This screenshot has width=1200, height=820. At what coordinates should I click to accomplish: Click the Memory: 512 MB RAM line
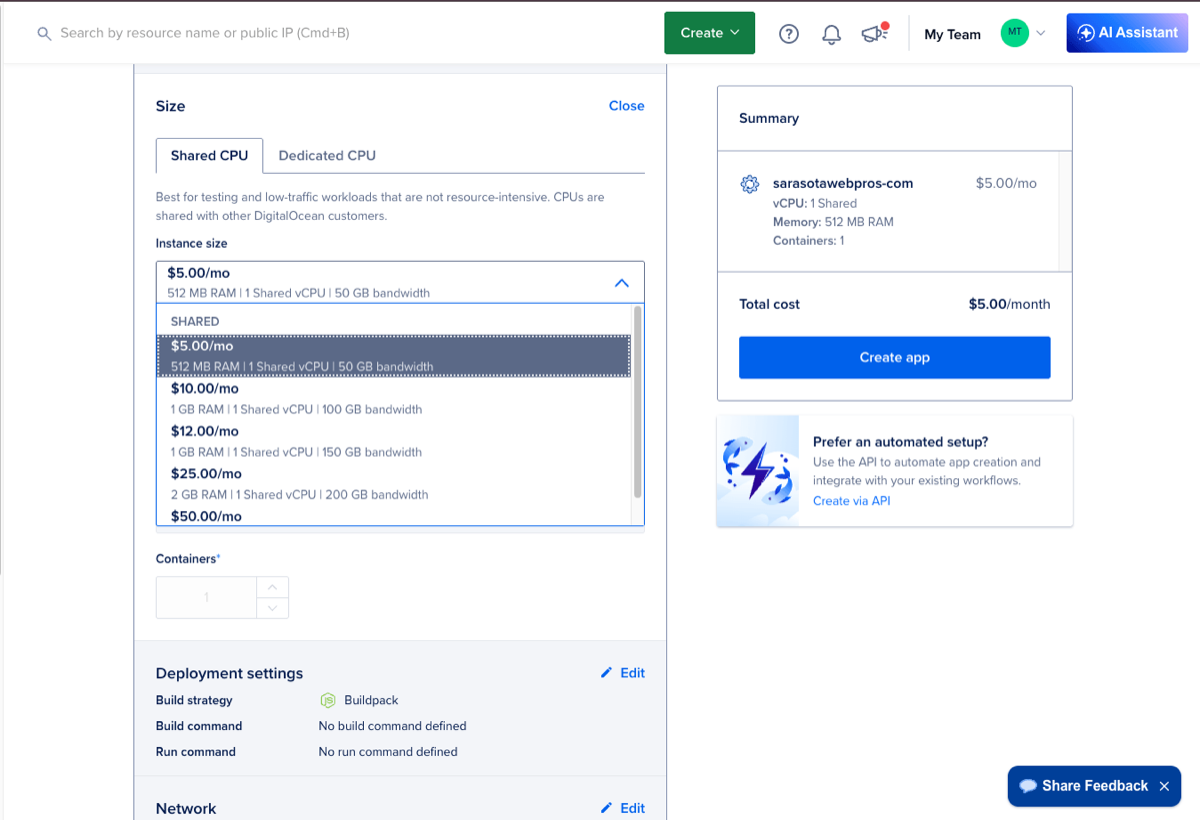coord(833,222)
